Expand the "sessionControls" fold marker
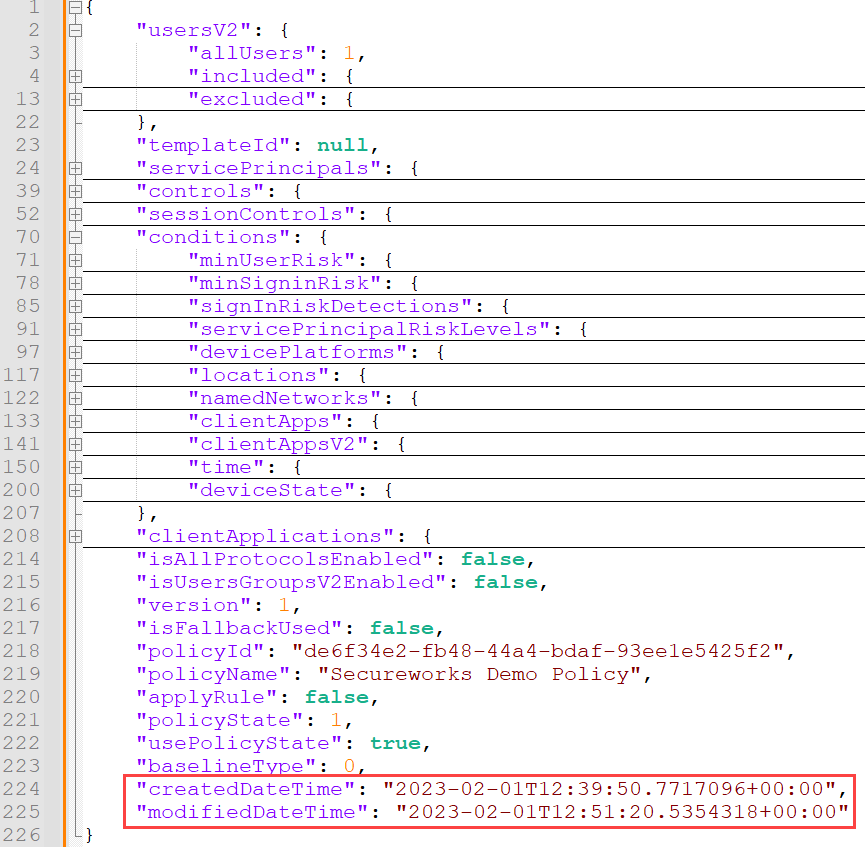Viewport: 865px width, 847px height. [76, 214]
